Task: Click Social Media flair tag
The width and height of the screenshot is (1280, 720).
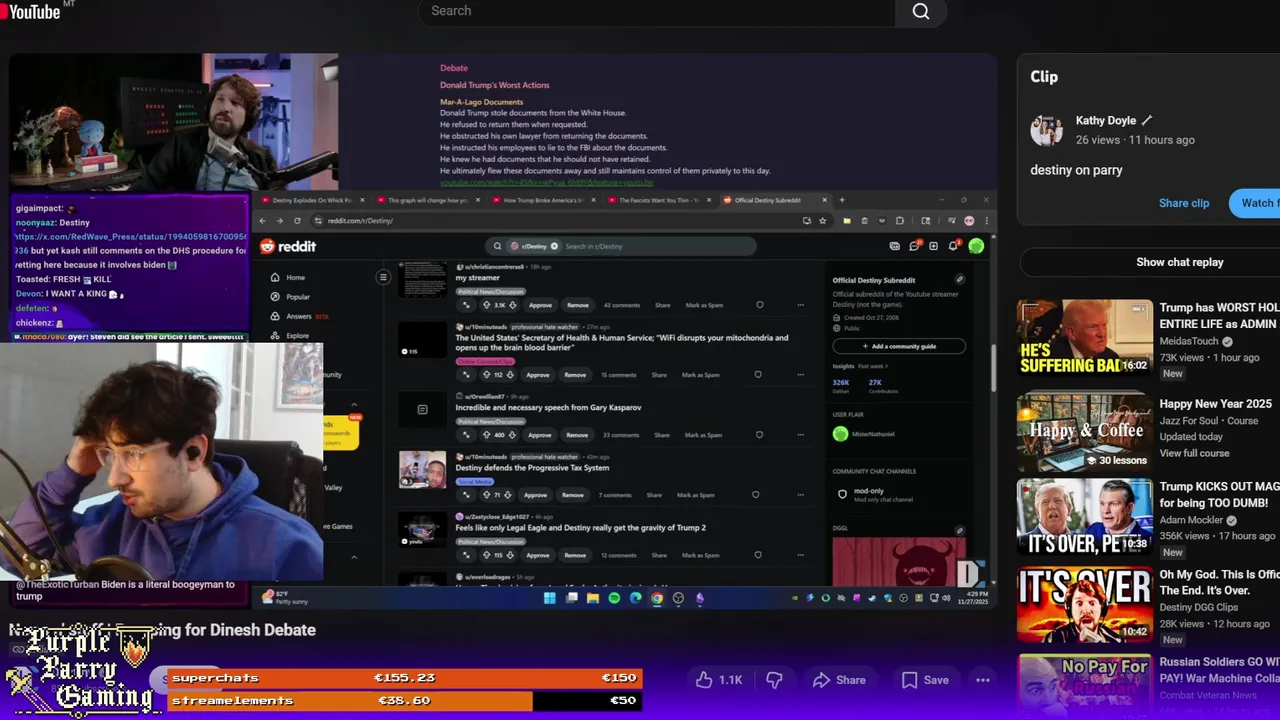Action: [474, 481]
